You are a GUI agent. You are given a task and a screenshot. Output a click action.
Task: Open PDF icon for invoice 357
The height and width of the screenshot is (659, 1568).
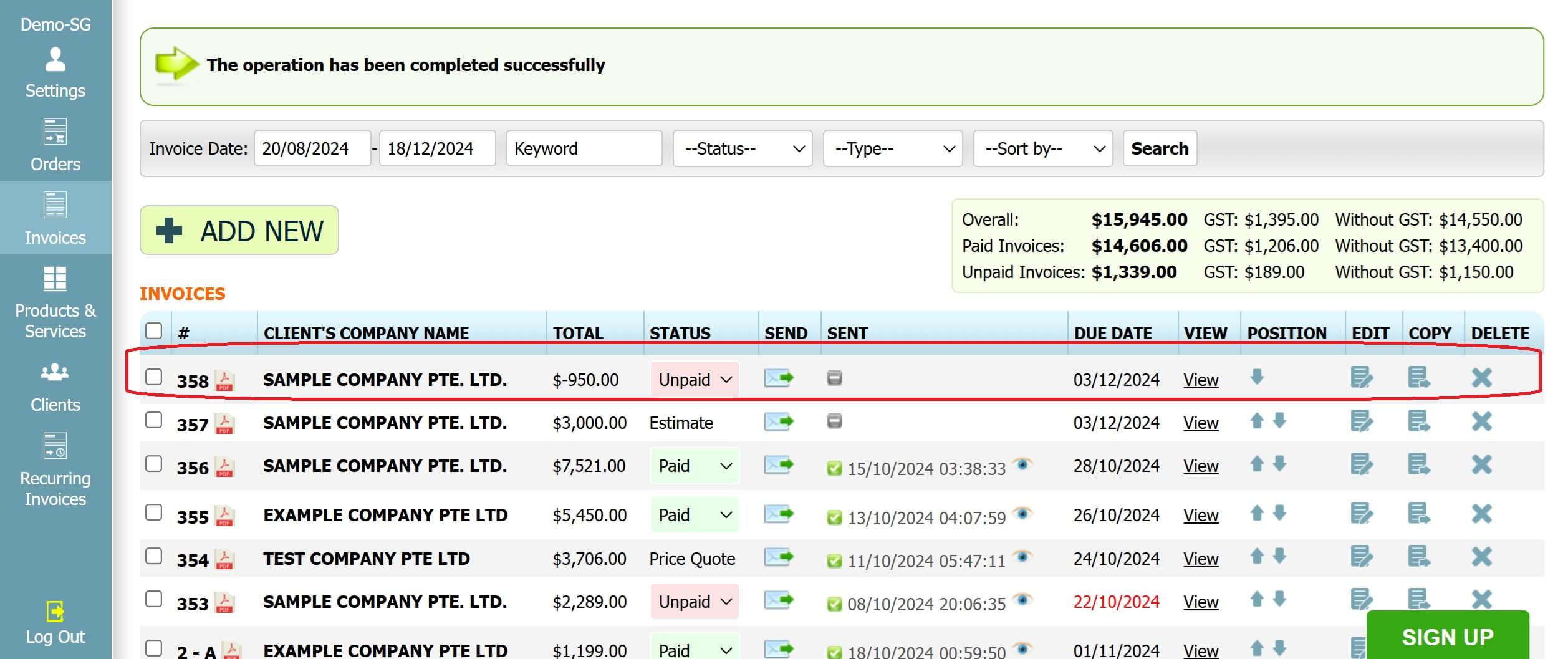pos(224,423)
